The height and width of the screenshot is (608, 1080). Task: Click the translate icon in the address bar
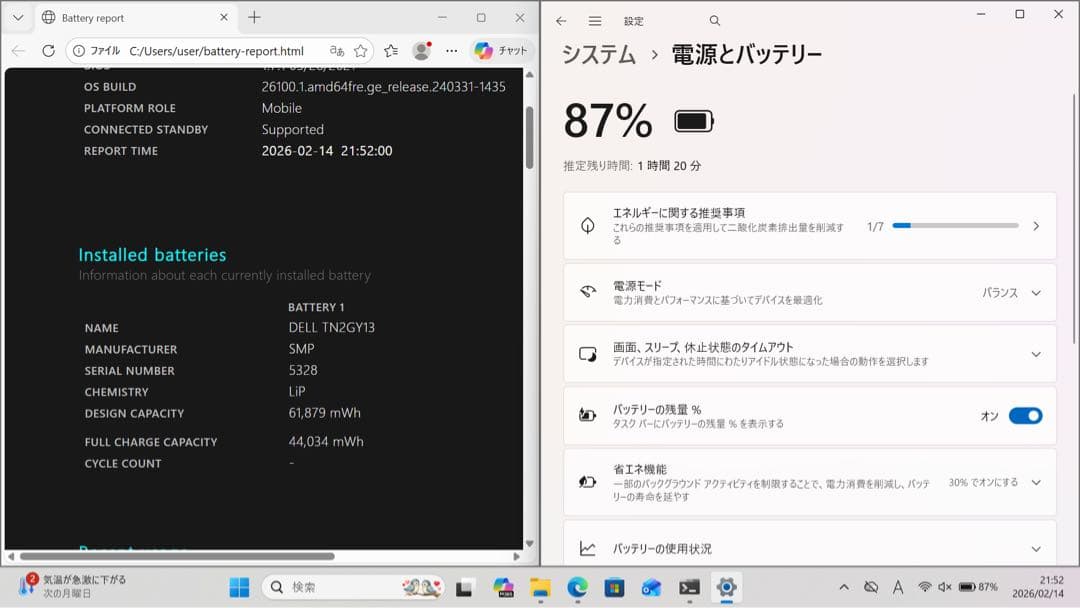pos(338,49)
